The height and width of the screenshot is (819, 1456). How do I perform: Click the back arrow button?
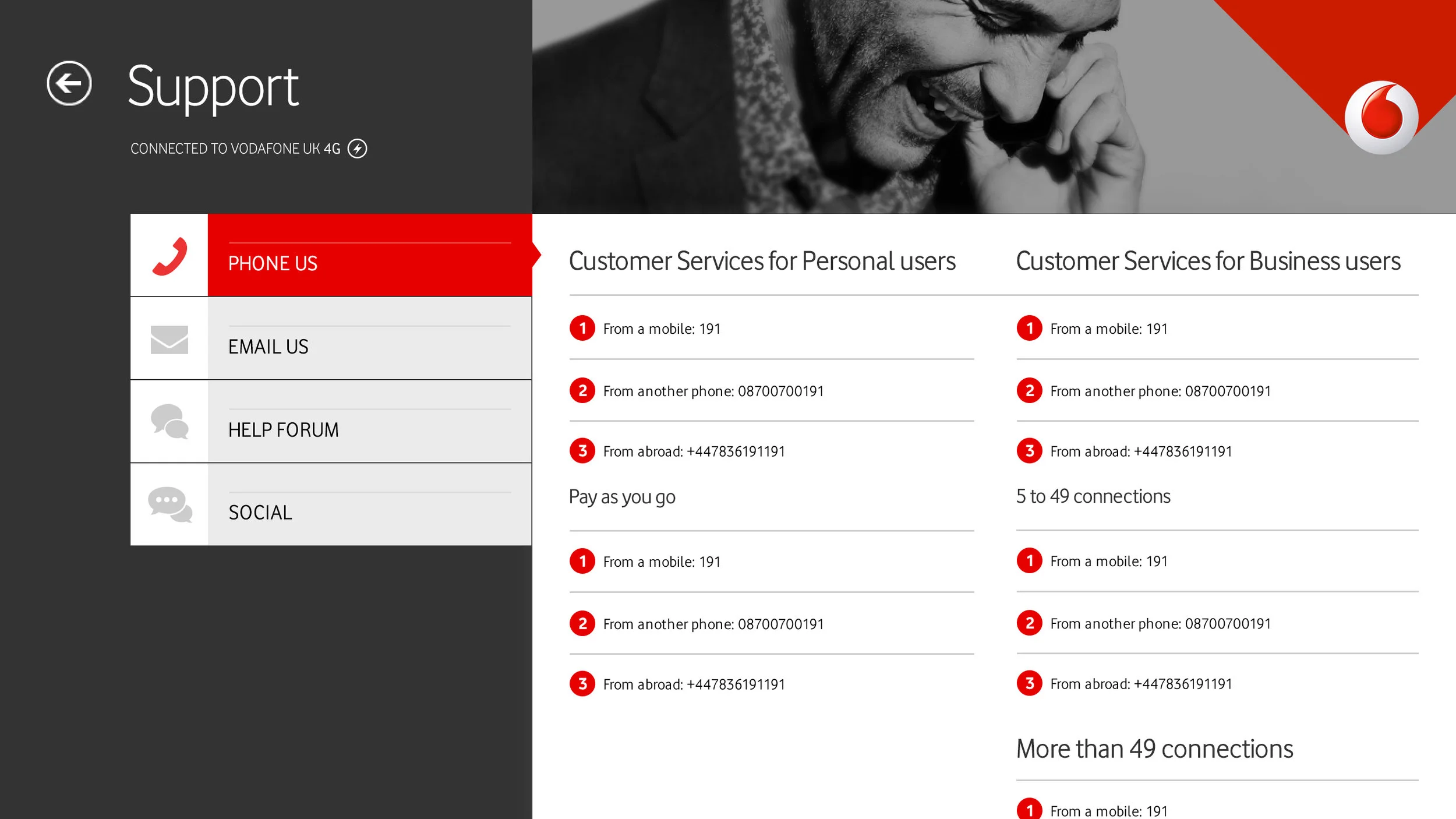pyautogui.click(x=69, y=83)
